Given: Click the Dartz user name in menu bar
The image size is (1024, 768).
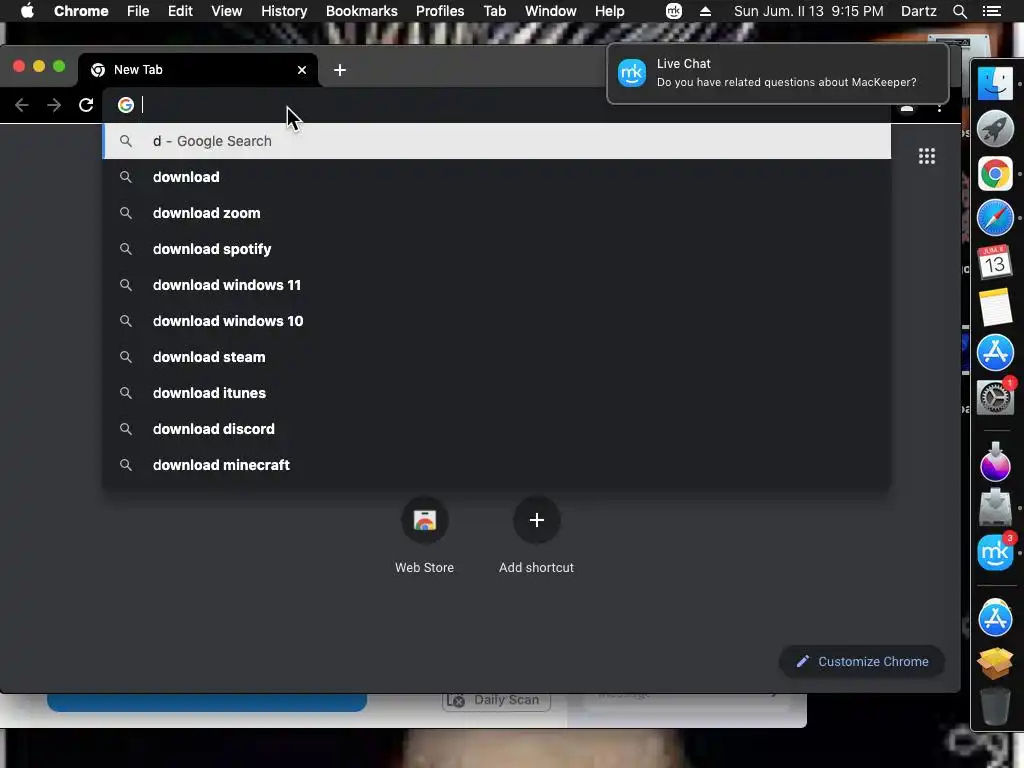Looking at the screenshot, I should [918, 11].
